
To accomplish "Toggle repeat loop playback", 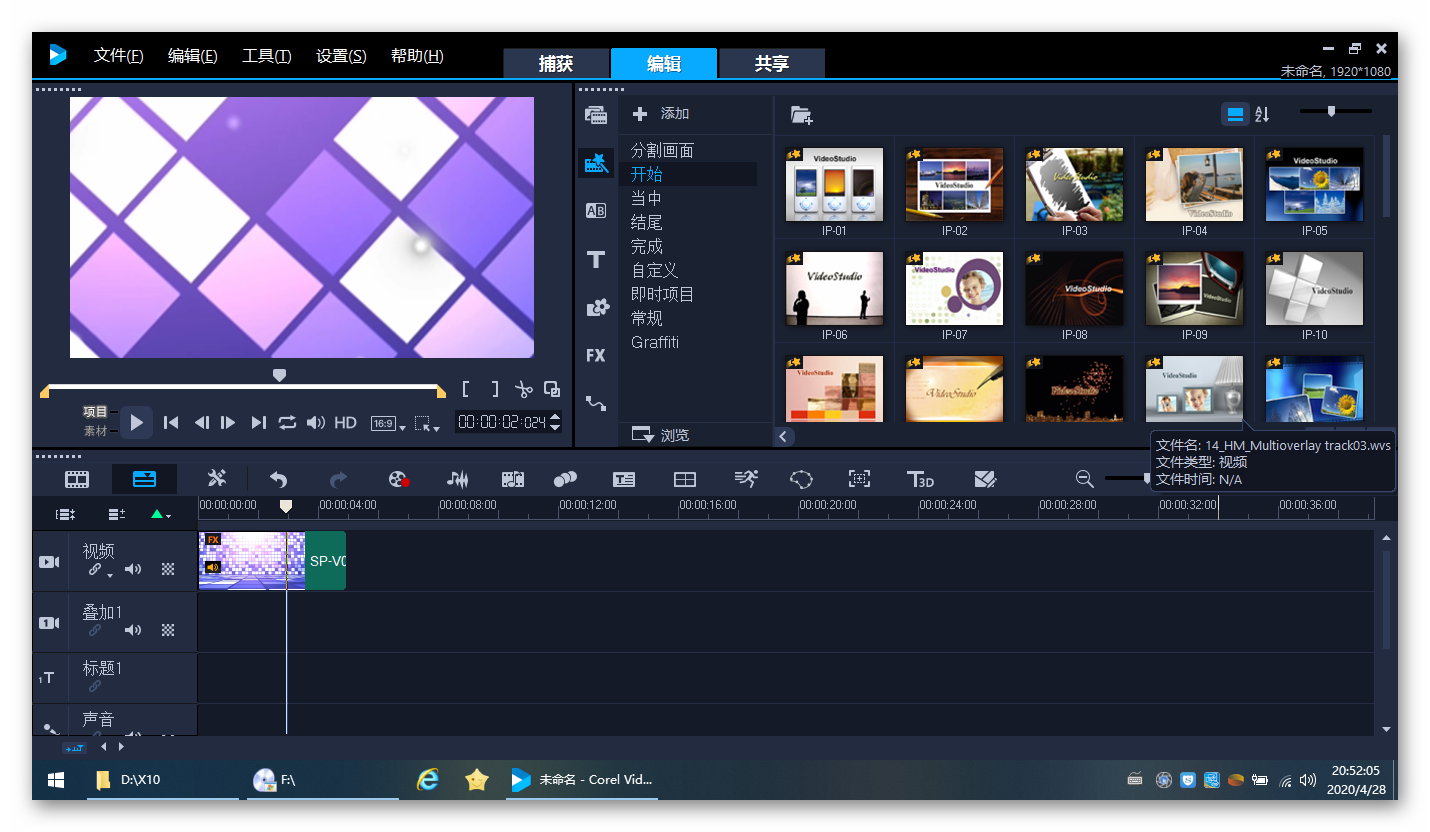I will pyautogui.click(x=287, y=423).
